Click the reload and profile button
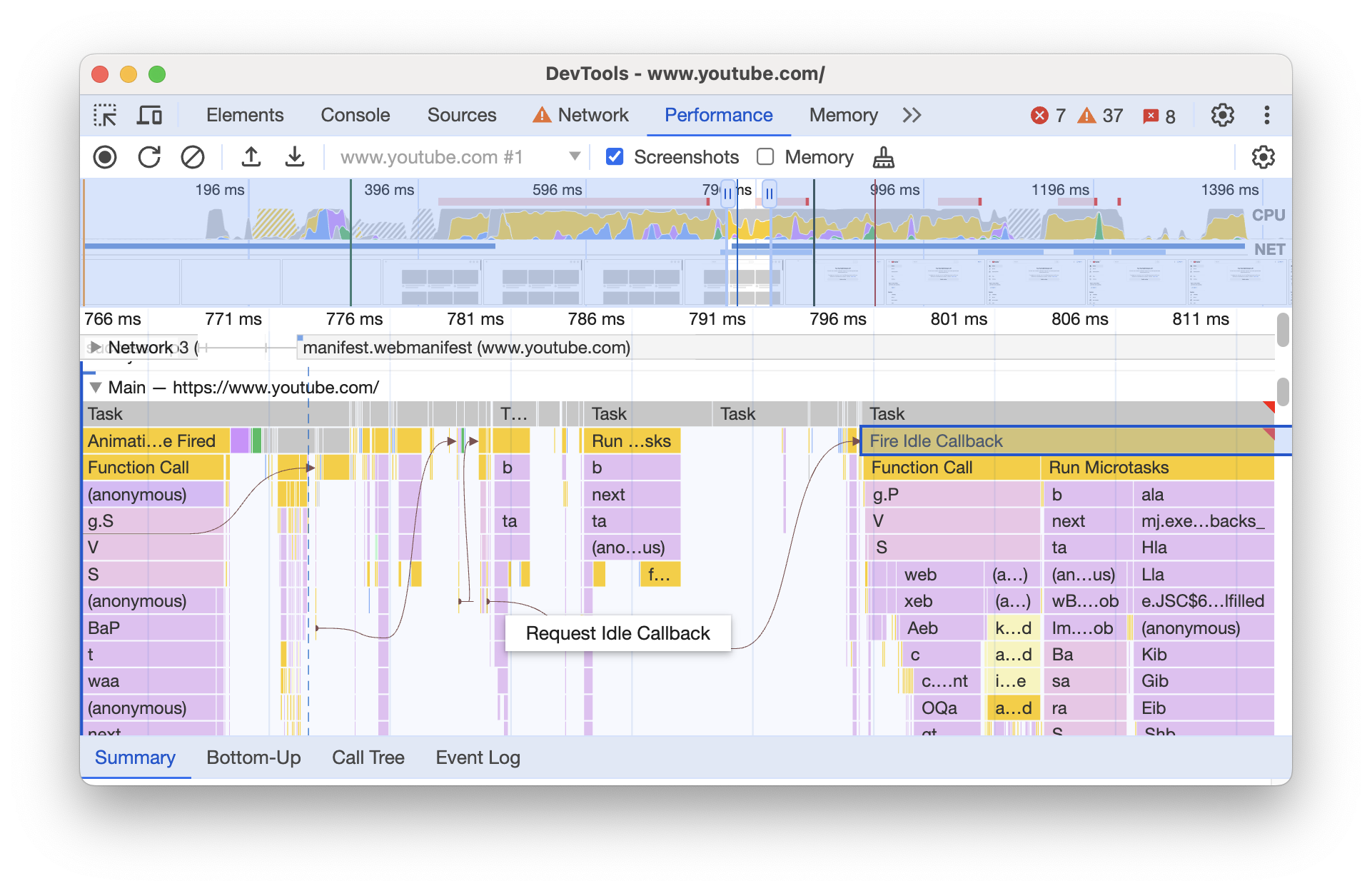This screenshot has height=891, width=1372. point(148,156)
